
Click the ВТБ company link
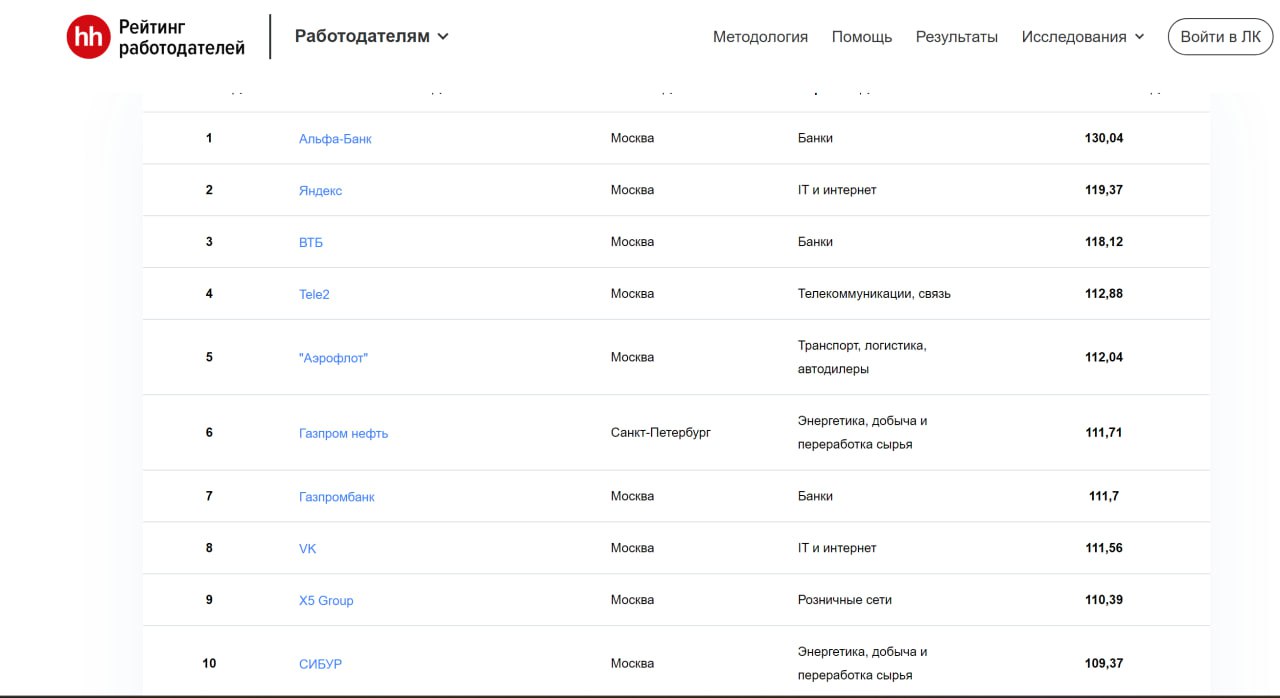coord(309,241)
